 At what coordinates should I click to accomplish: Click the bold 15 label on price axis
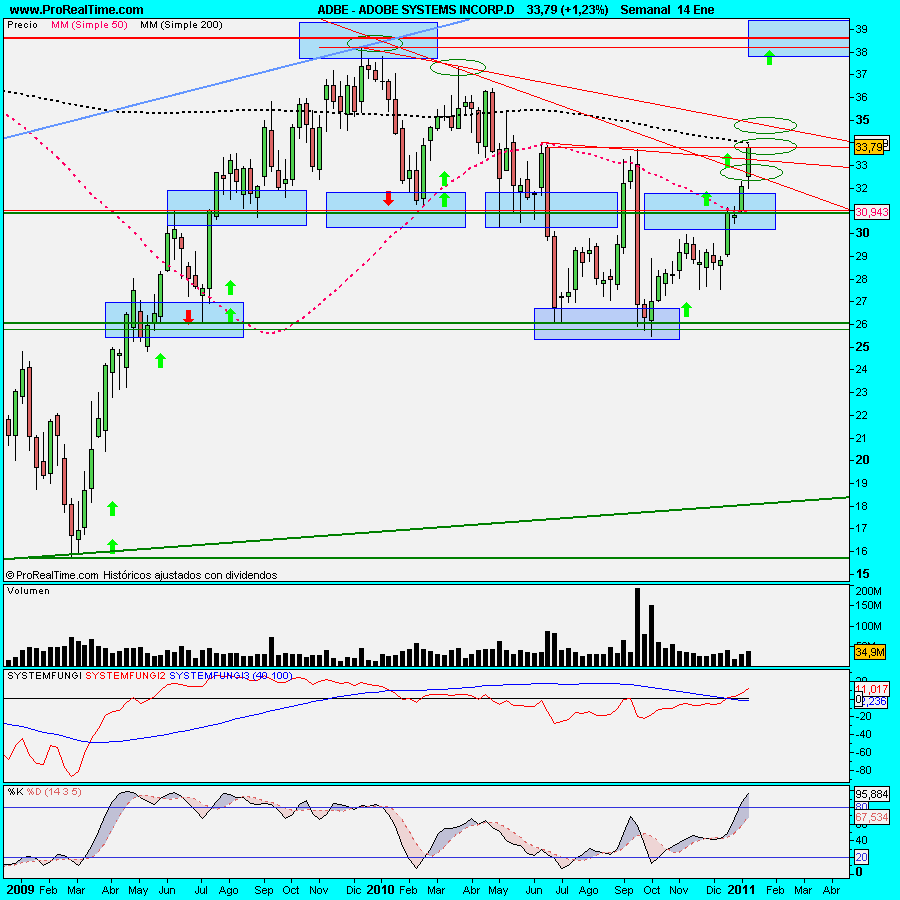862,574
